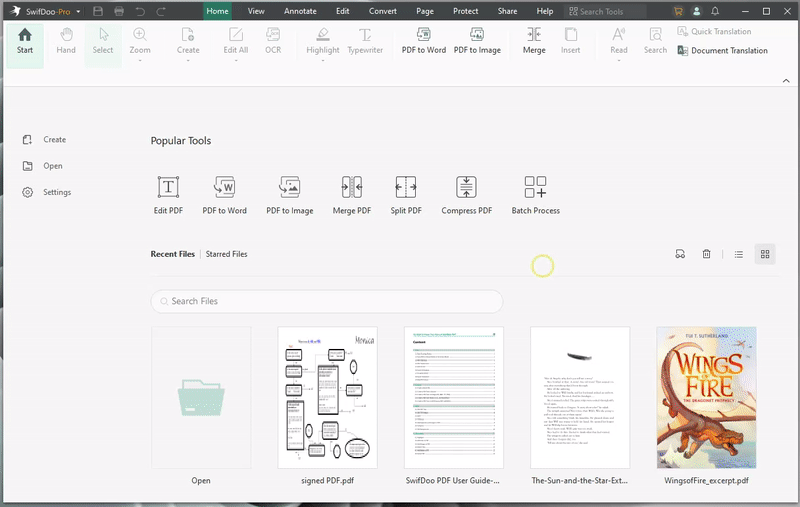The image size is (800, 507).
Task: Click PDF to Word in ribbon
Action: pos(423,41)
